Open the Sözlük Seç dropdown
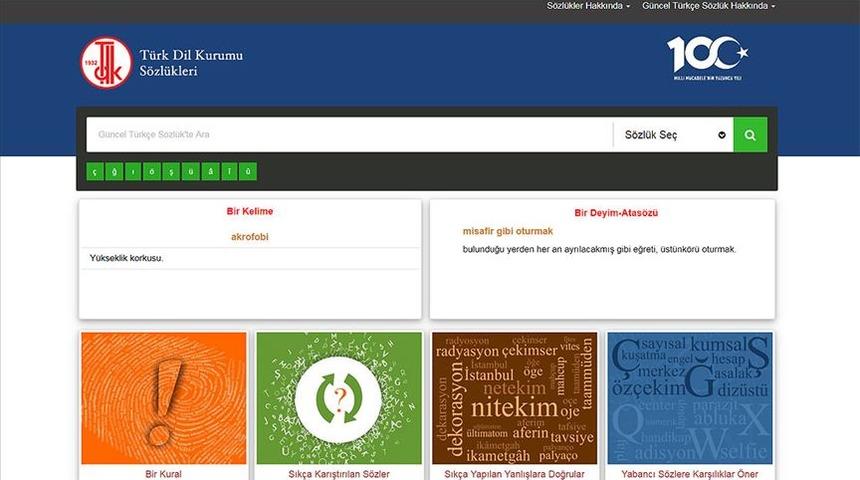Image resolution: width=860 pixels, height=480 pixels. (673, 135)
